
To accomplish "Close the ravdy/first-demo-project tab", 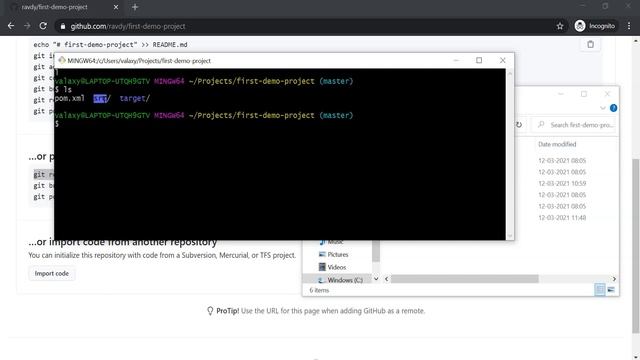I will click(116, 7).
